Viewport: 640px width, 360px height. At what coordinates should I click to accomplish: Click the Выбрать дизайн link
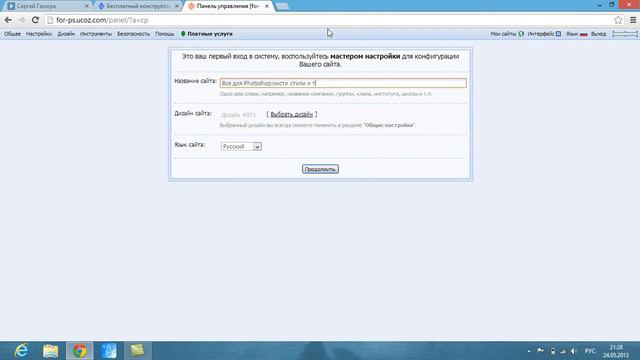coord(291,114)
